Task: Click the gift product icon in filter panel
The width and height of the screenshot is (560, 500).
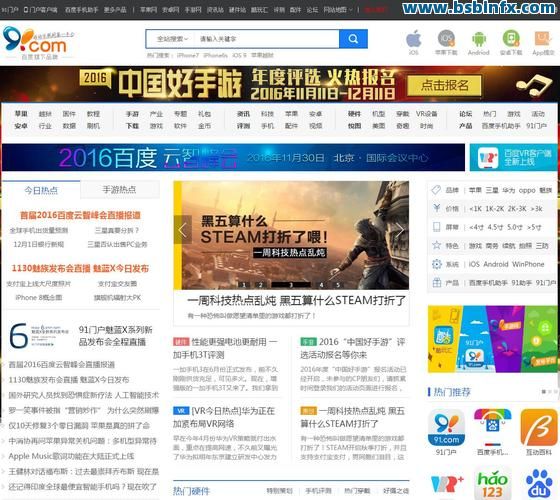Action: click(436, 282)
